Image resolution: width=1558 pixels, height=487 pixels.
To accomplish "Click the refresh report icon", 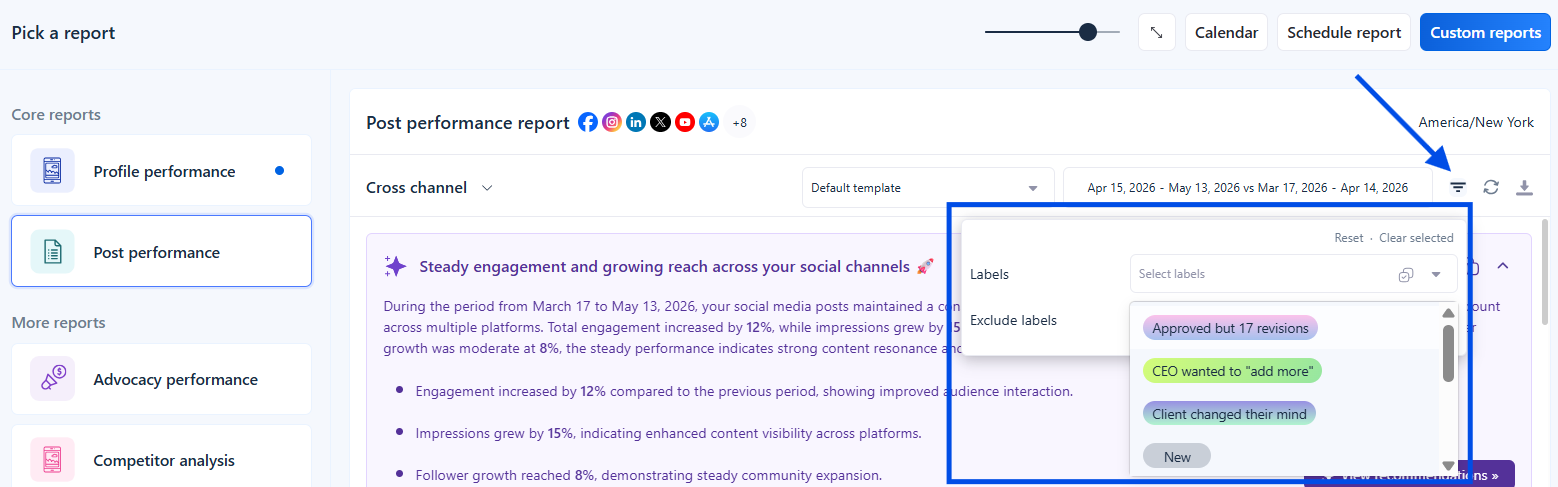I will [x=1491, y=187].
